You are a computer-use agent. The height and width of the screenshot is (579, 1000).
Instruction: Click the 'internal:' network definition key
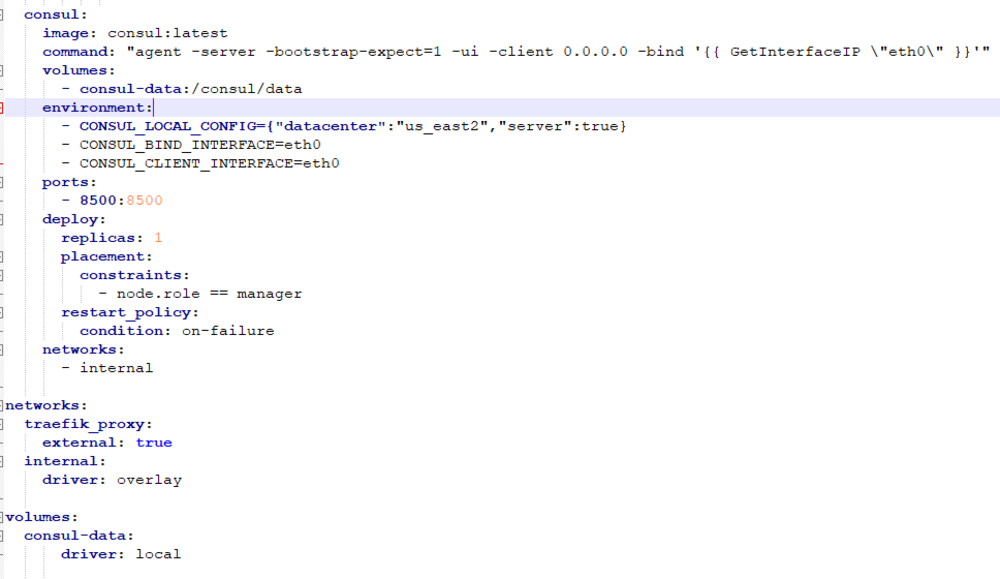[65, 461]
